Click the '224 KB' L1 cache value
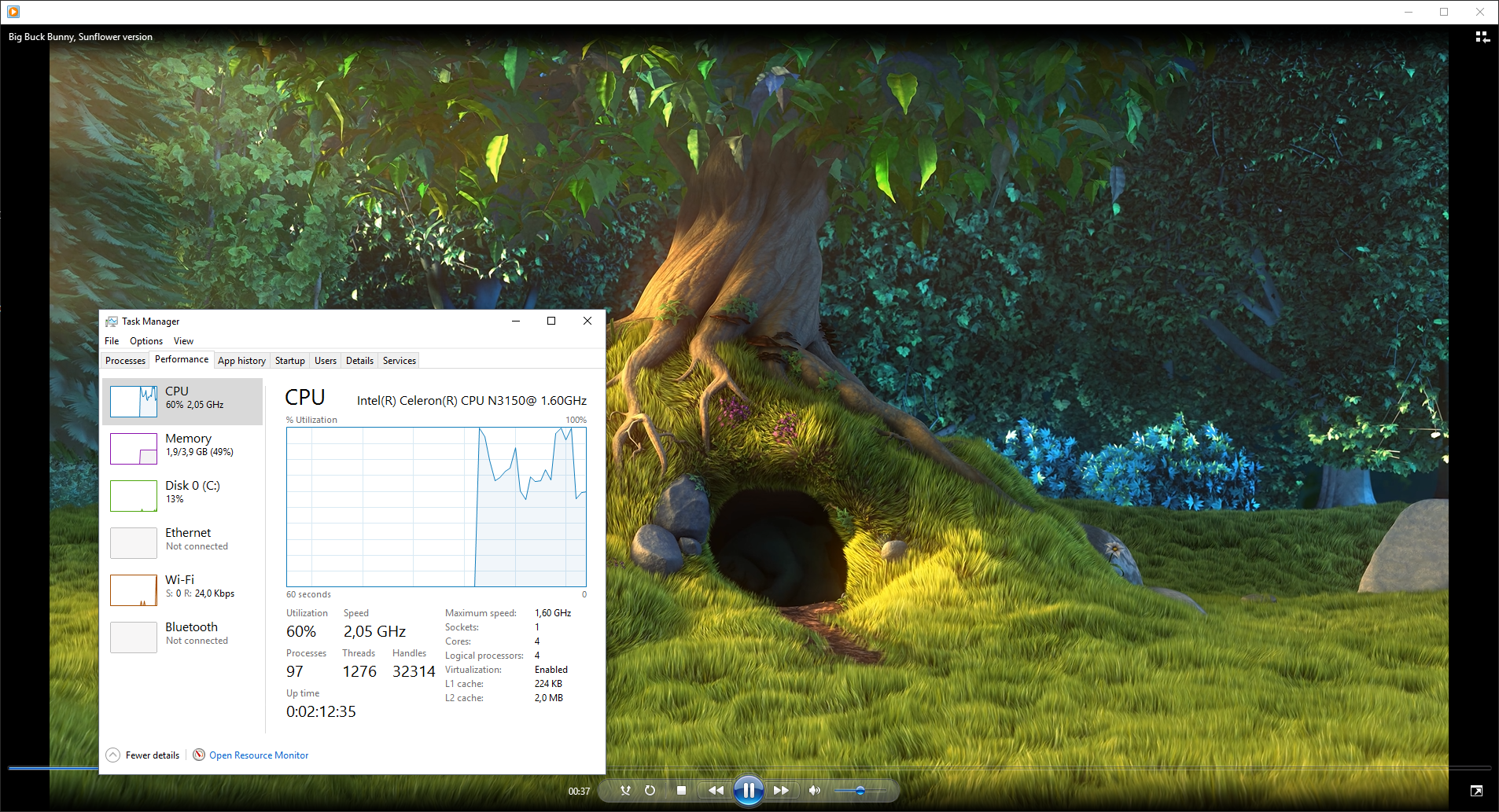1499x812 pixels. [x=548, y=684]
